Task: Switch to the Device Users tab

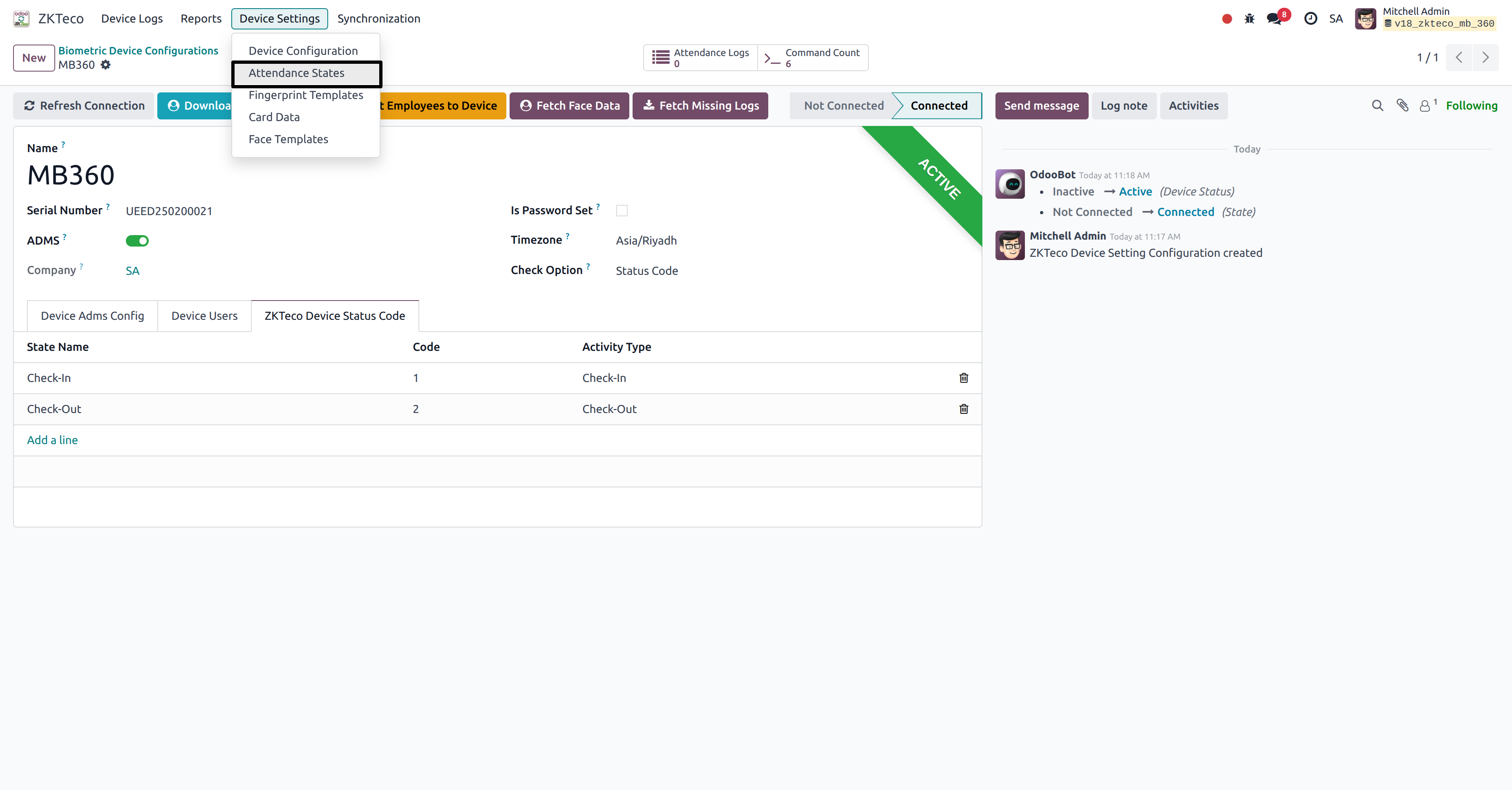Action: pyautogui.click(x=204, y=315)
